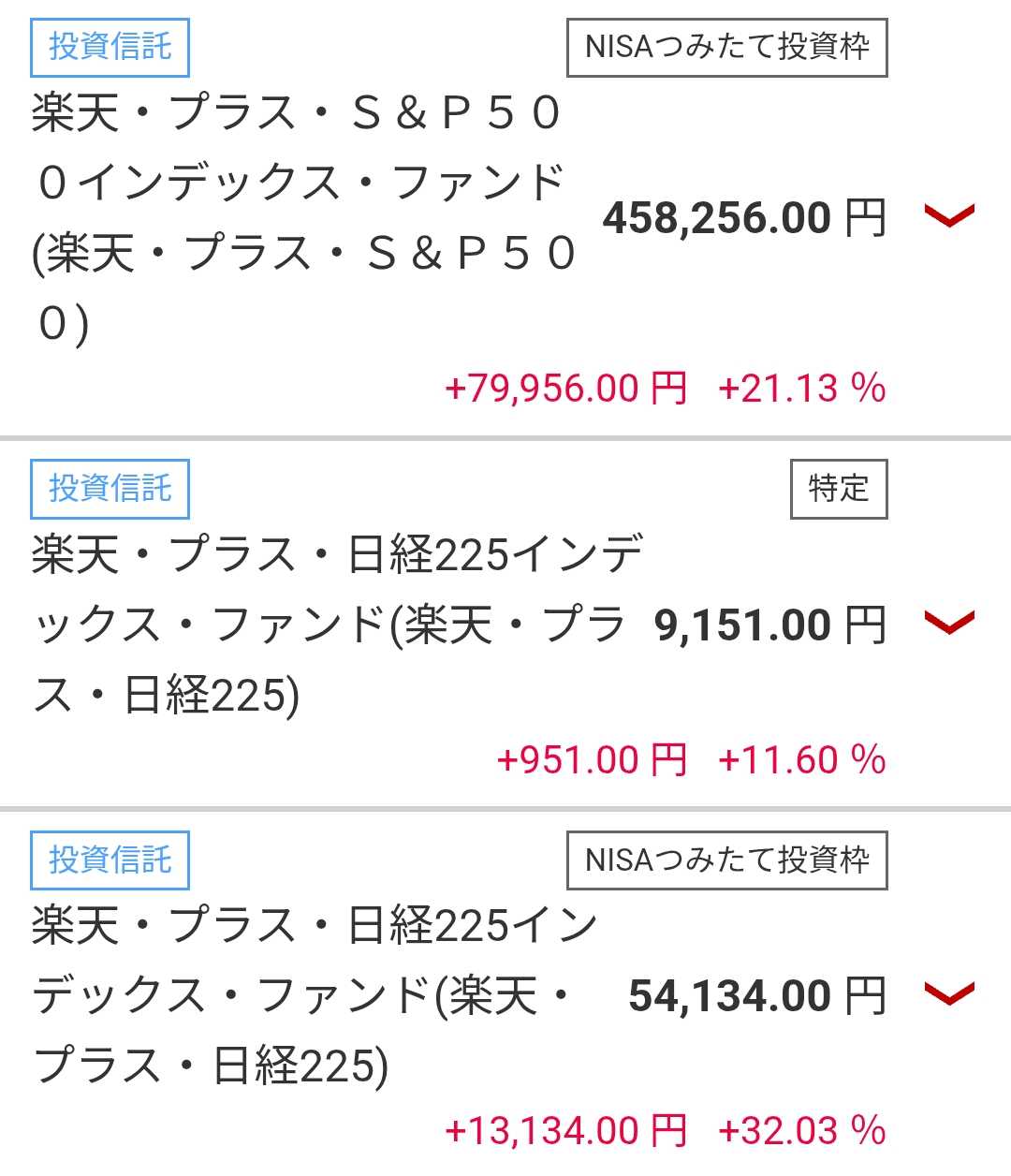Tap the NISAつみたて投資枠 badge on the Nikkei 225 fund
The height and width of the screenshot is (1176, 1011).
pos(726,860)
